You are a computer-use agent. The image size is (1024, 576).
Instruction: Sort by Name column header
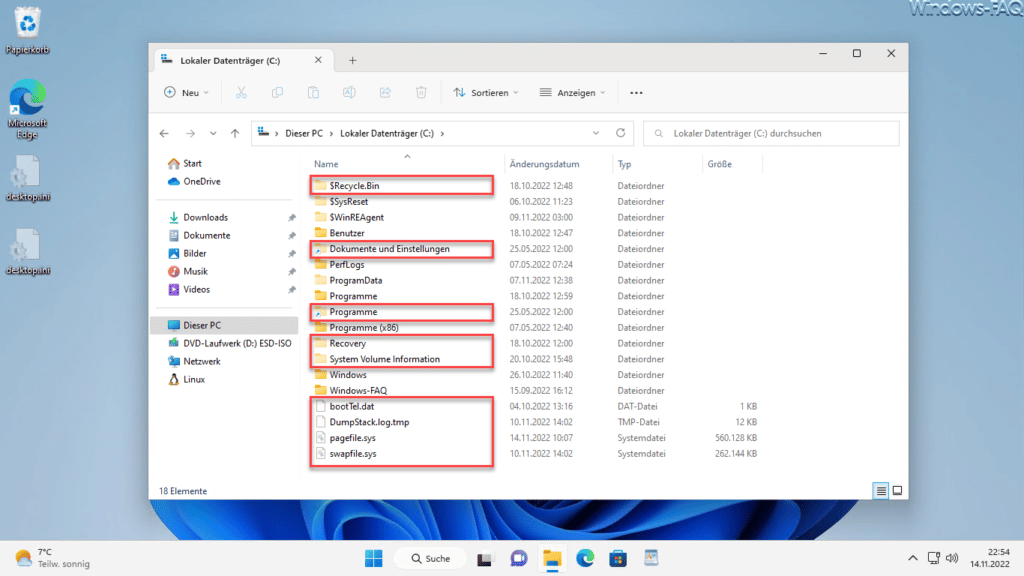pos(326,164)
